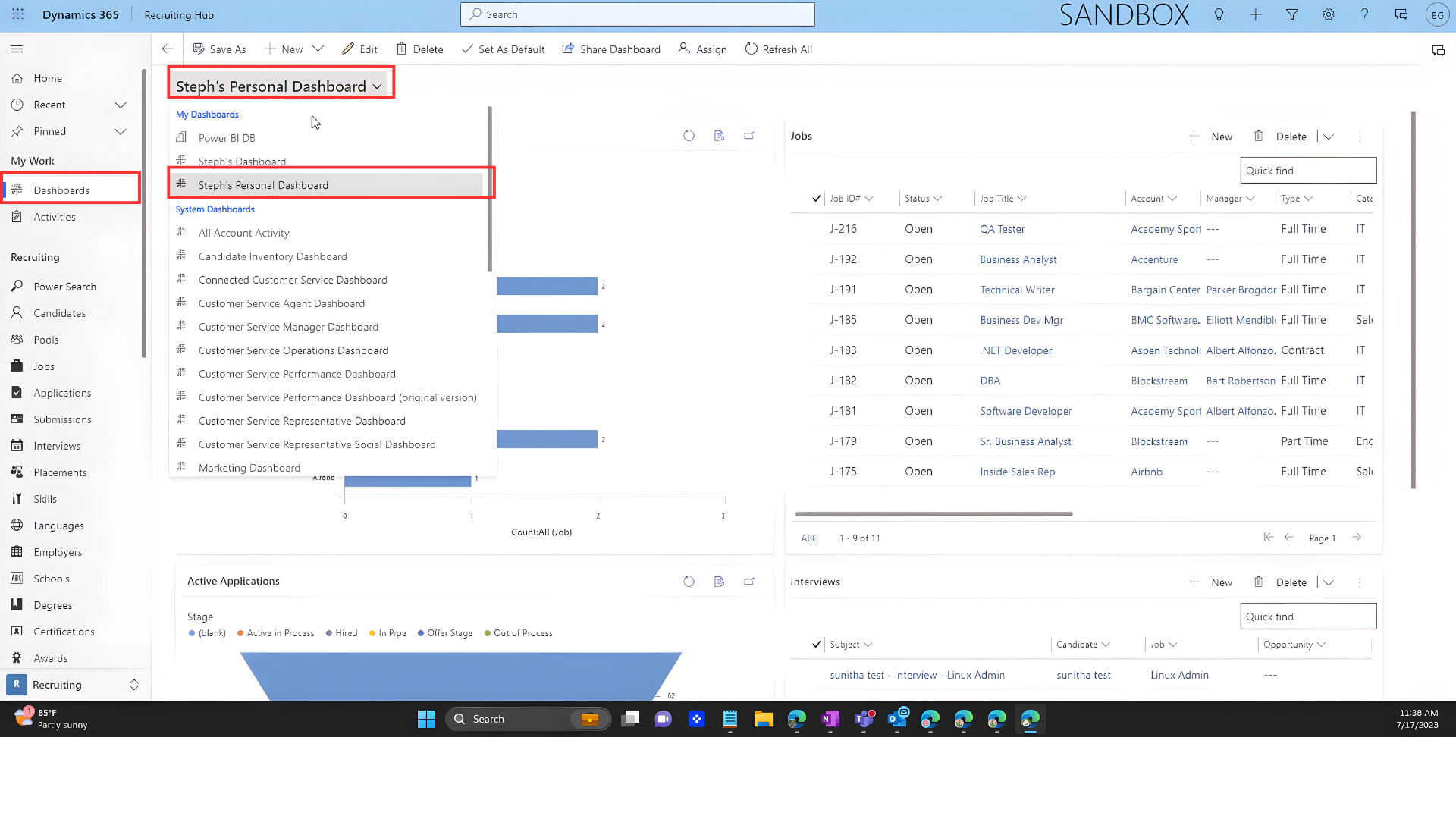Open the BG user account avatar
This screenshot has height=819, width=1456.
[1437, 14]
